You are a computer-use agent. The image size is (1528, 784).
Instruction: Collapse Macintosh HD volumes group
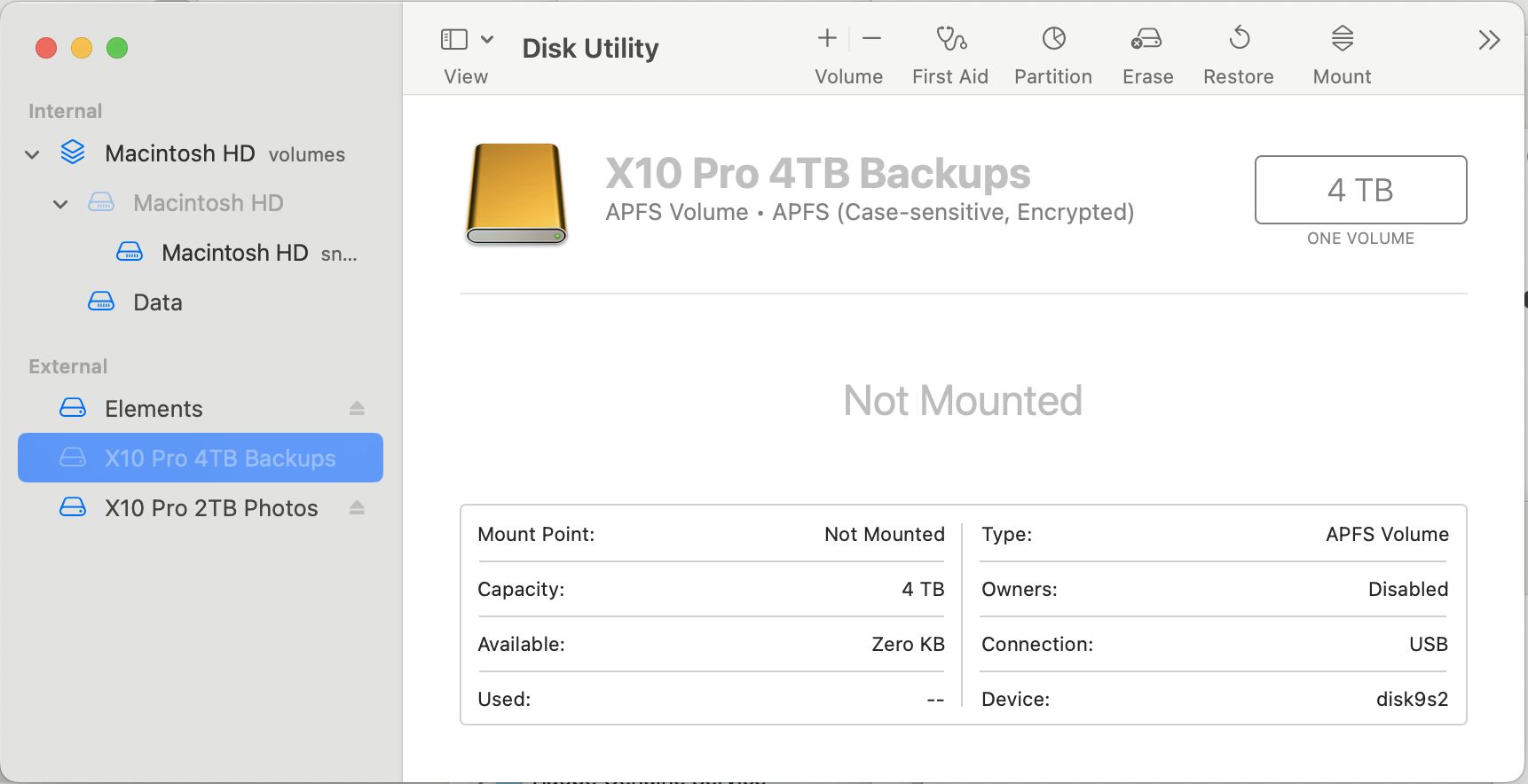click(x=33, y=154)
